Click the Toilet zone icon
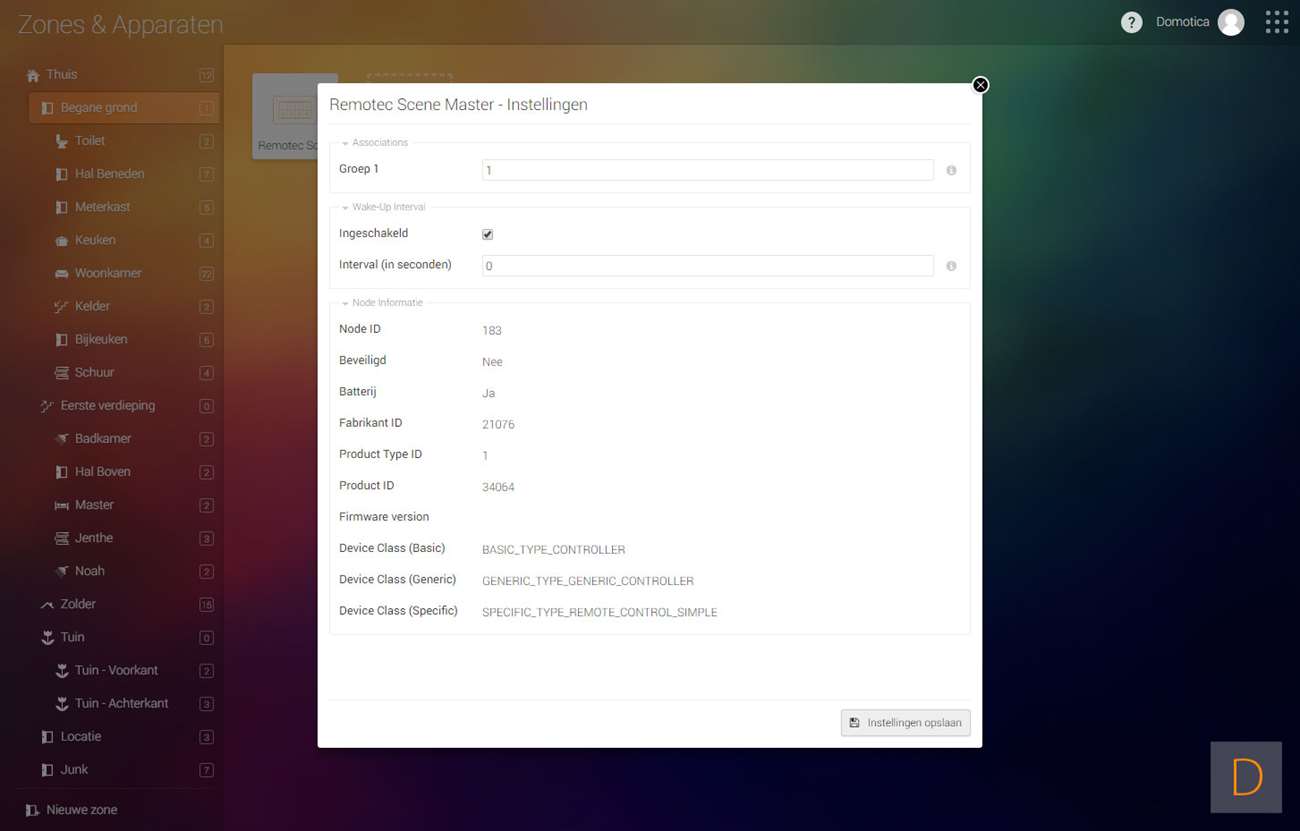 click(62, 142)
